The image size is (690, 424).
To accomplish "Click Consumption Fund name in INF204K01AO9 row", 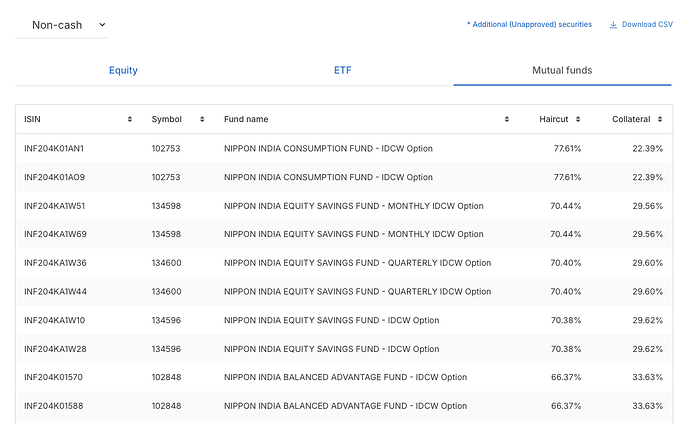I will click(x=328, y=177).
